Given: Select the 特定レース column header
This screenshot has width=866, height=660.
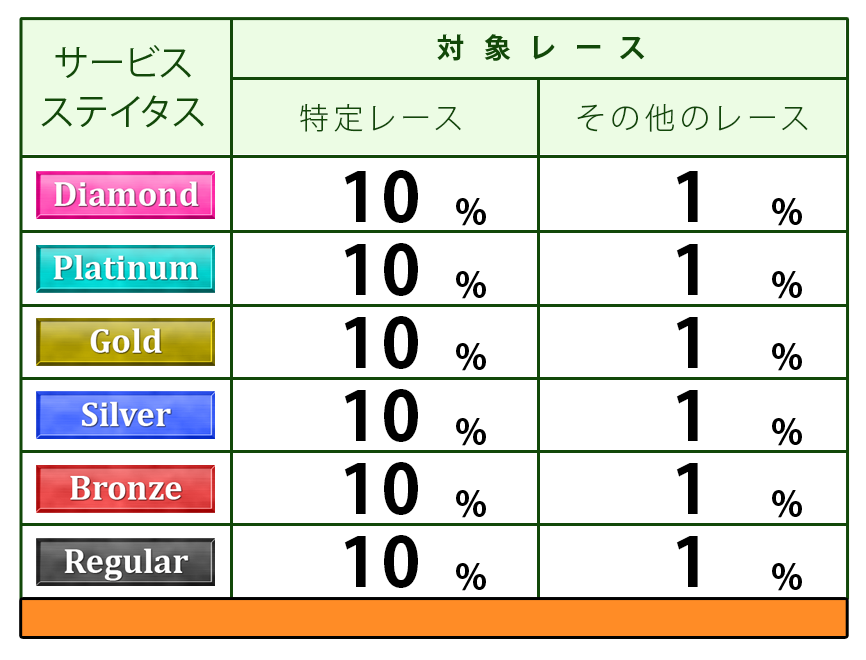Looking at the screenshot, I should coord(384,118).
